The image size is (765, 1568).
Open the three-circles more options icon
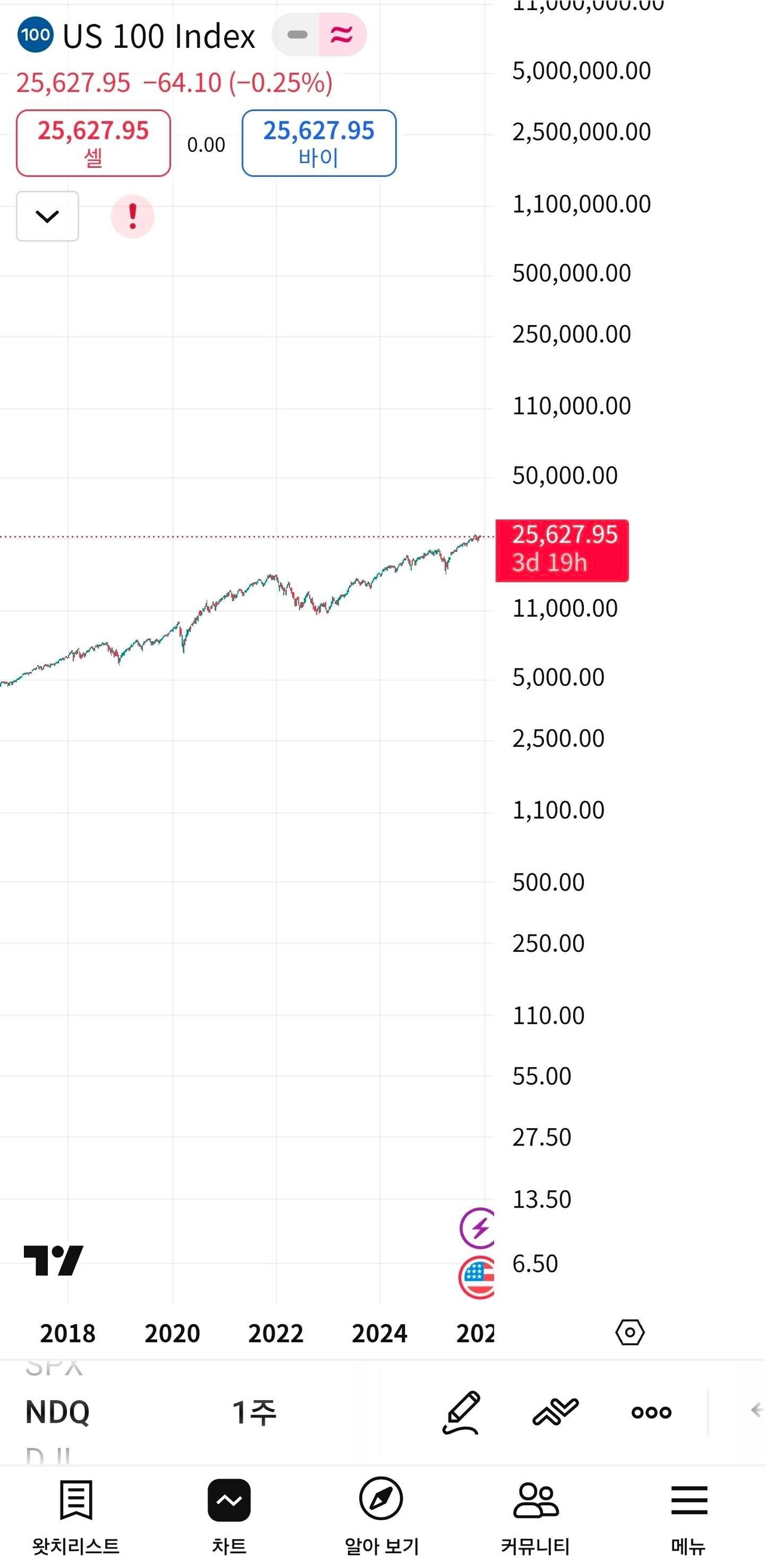651,1412
